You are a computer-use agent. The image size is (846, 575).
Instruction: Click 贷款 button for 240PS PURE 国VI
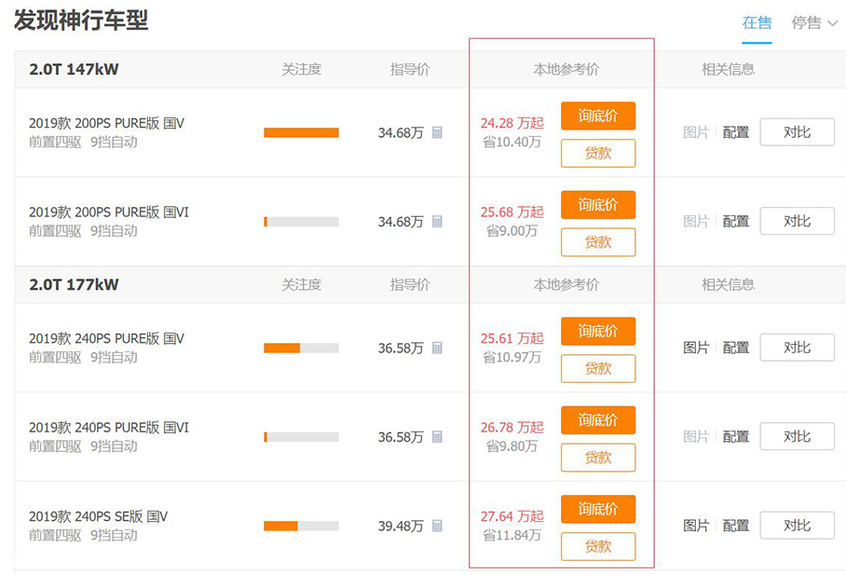tap(598, 457)
